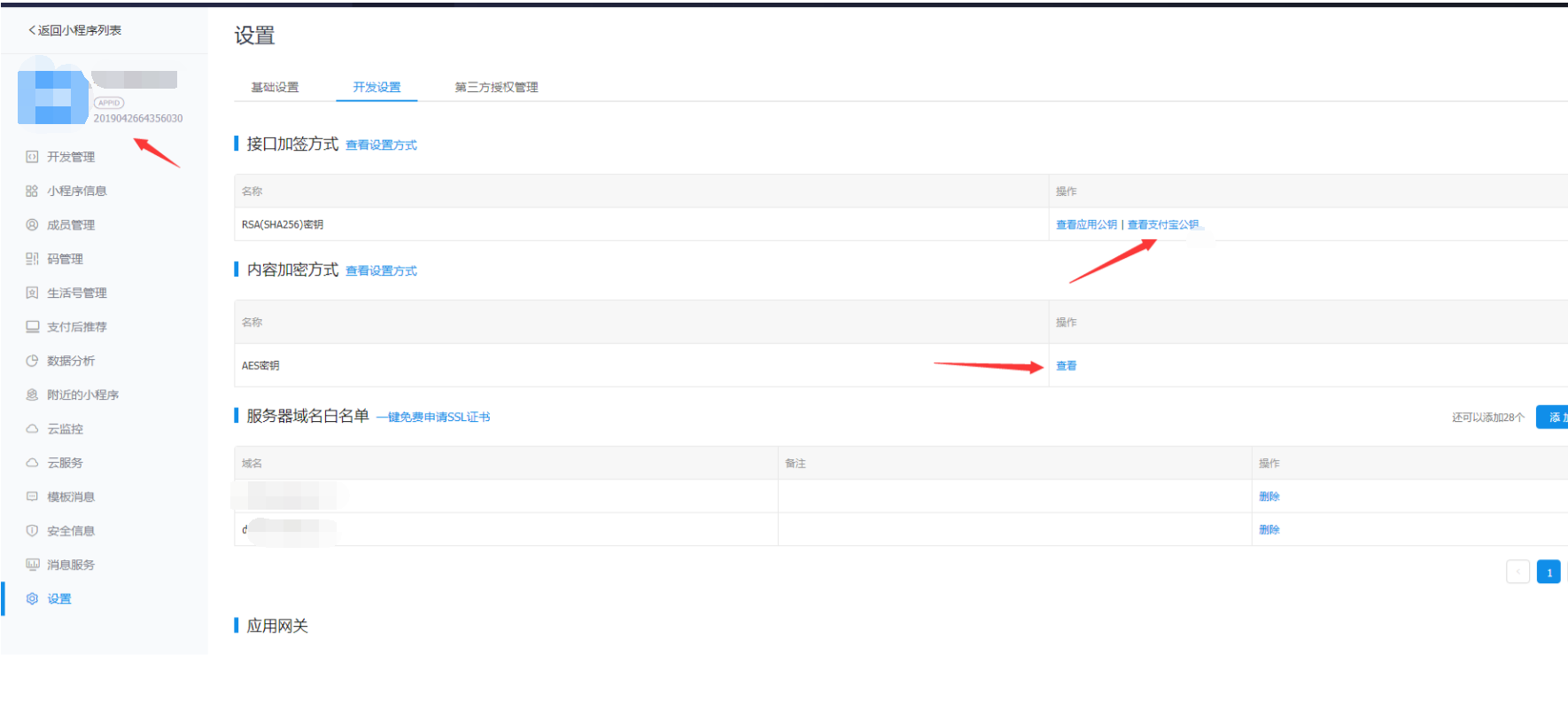Select 支付后推荐 menu entry

tap(77, 327)
